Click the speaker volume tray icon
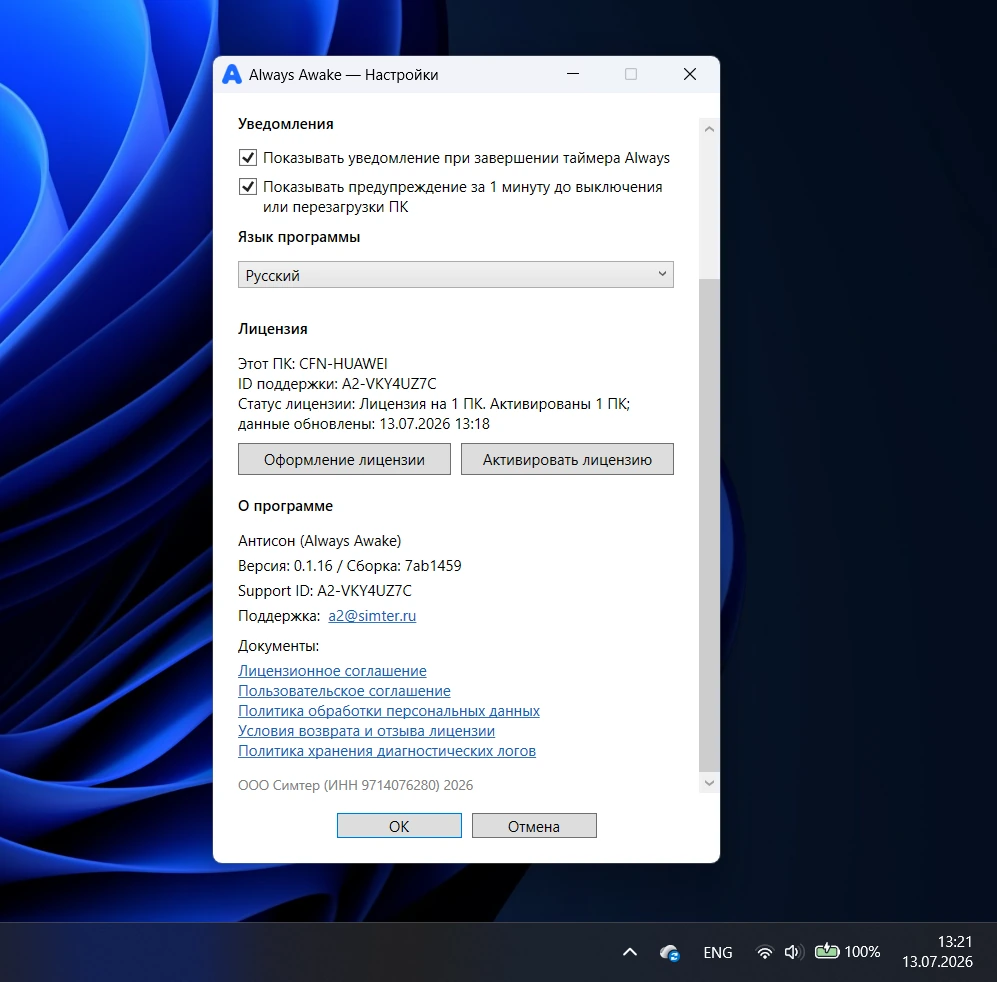Image resolution: width=997 pixels, height=982 pixels. coord(793,952)
